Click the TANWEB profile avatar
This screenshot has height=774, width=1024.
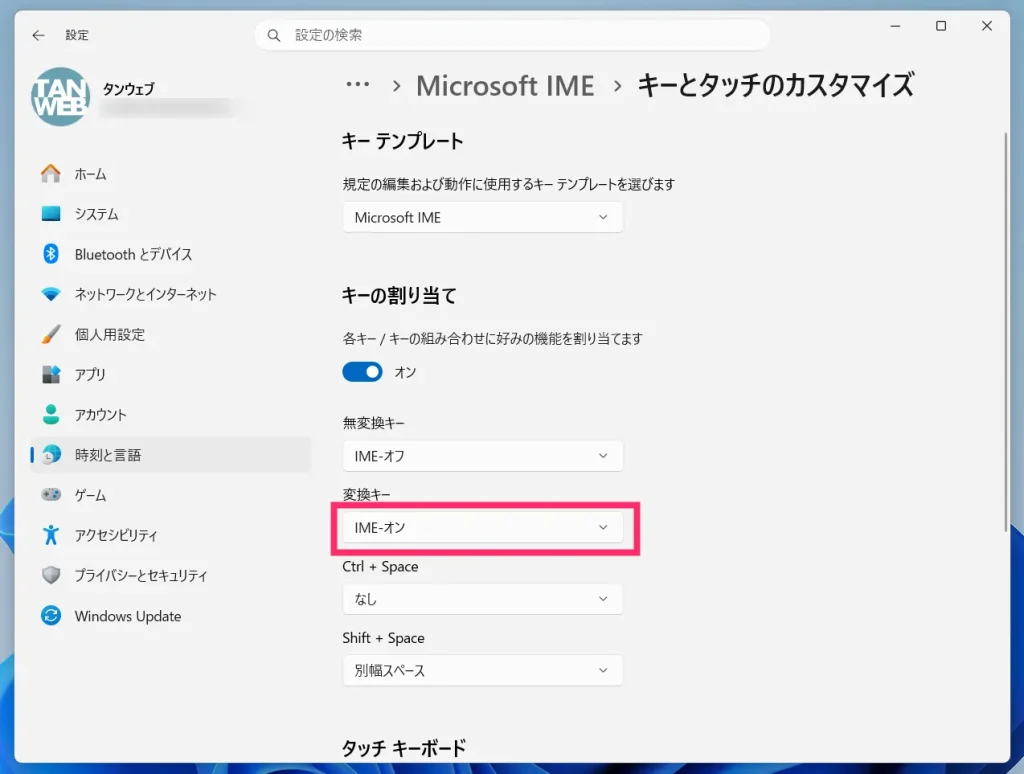60,97
